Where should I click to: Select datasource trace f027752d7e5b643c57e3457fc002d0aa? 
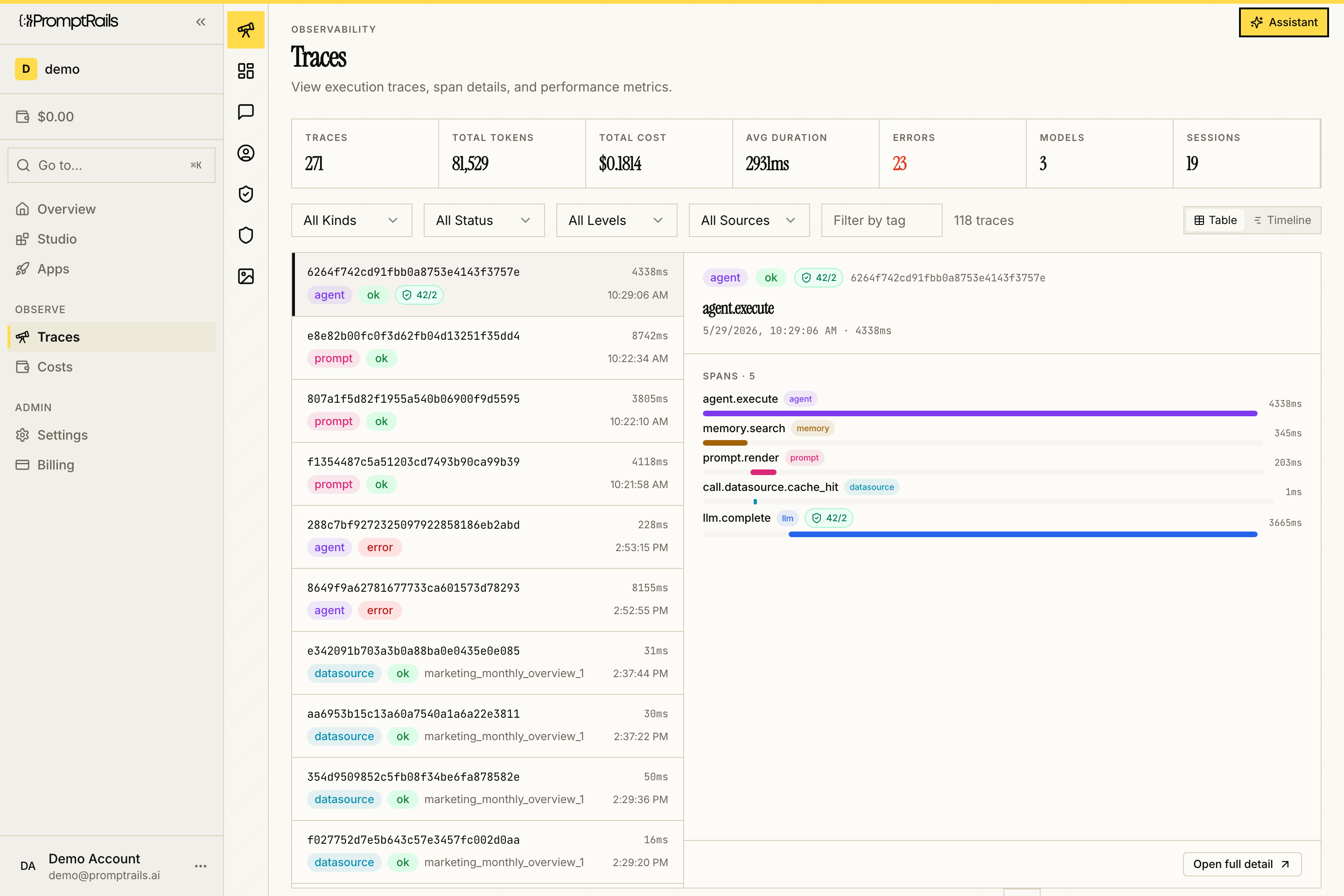coord(487,851)
